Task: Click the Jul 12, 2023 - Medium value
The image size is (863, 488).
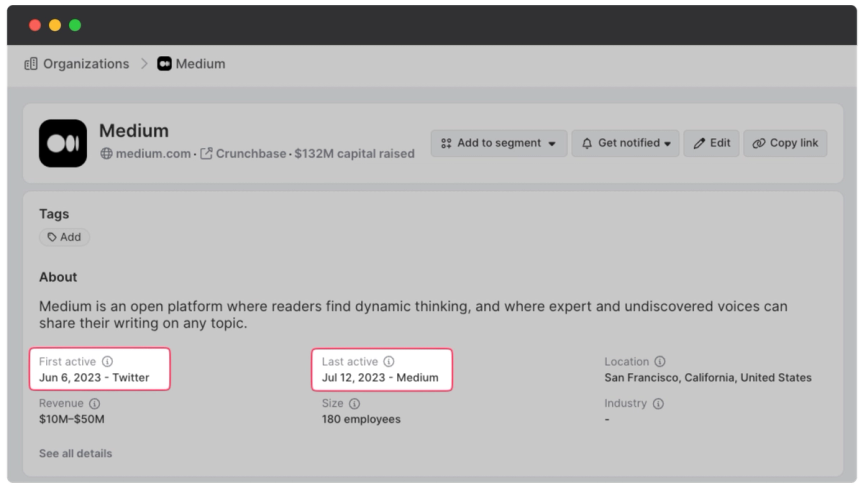Action: click(x=380, y=377)
